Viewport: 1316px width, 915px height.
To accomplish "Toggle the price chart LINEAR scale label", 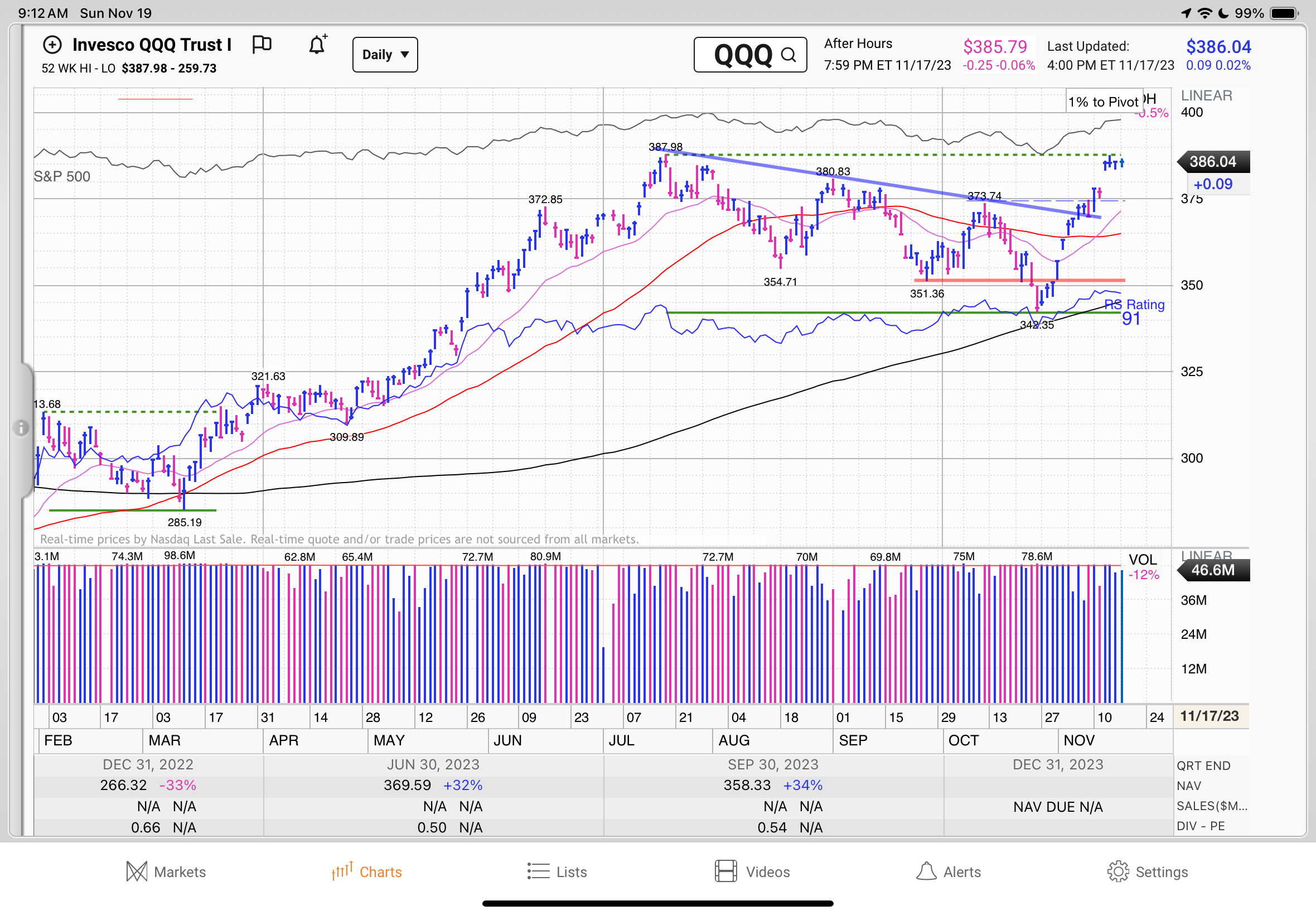I will (x=1206, y=95).
